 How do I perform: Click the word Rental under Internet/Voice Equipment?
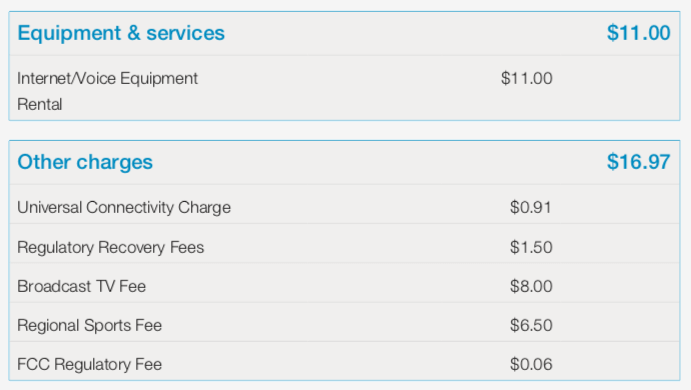(x=40, y=104)
